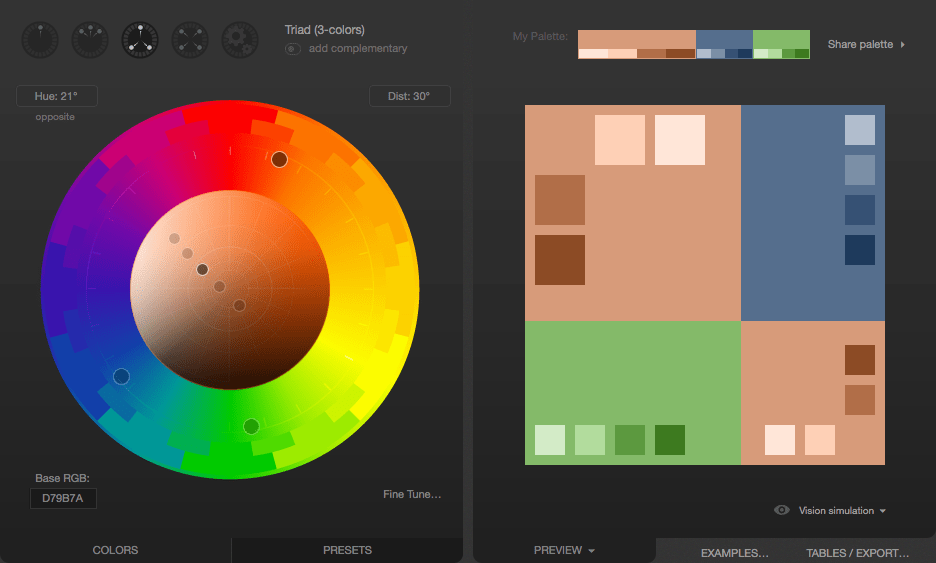The image size is (936, 563).
Task: Switch to the Presets tab
Action: (x=347, y=550)
